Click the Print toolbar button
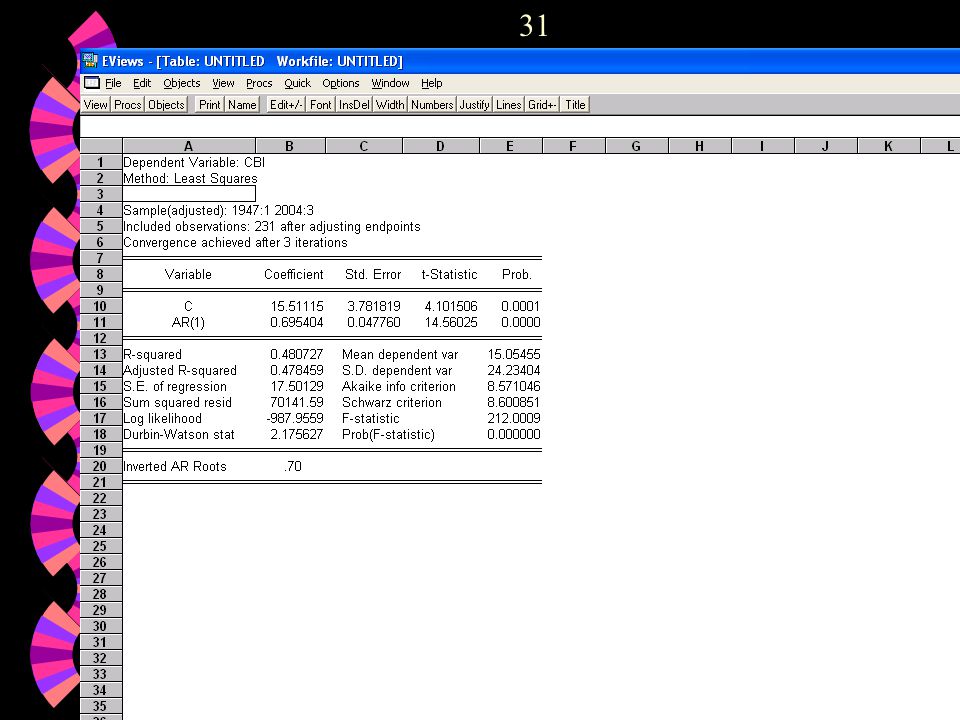This screenshot has height=720, width=960. pyautogui.click(x=209, y=105)
